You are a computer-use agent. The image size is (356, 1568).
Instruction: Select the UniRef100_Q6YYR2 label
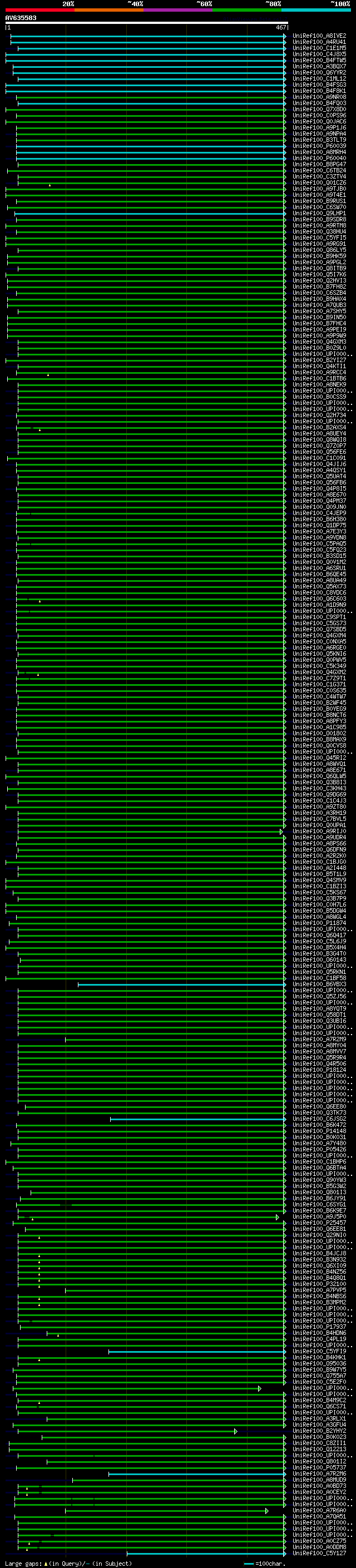[x=319, y=72]
